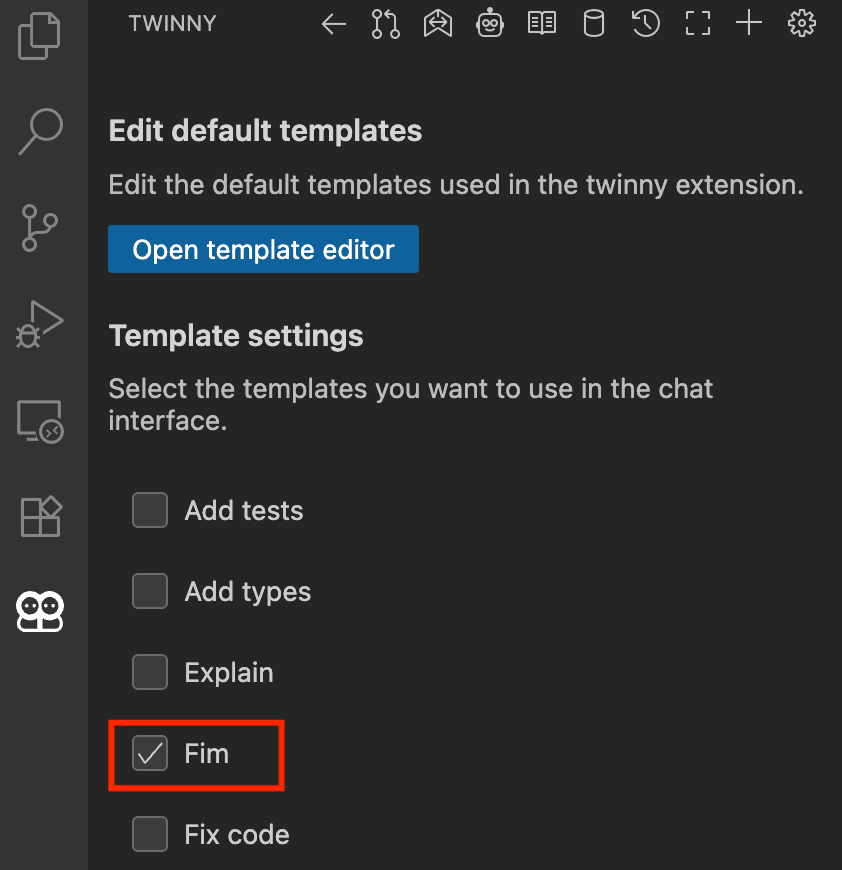Click the fullscreen brackets icon

click(698, 24)
